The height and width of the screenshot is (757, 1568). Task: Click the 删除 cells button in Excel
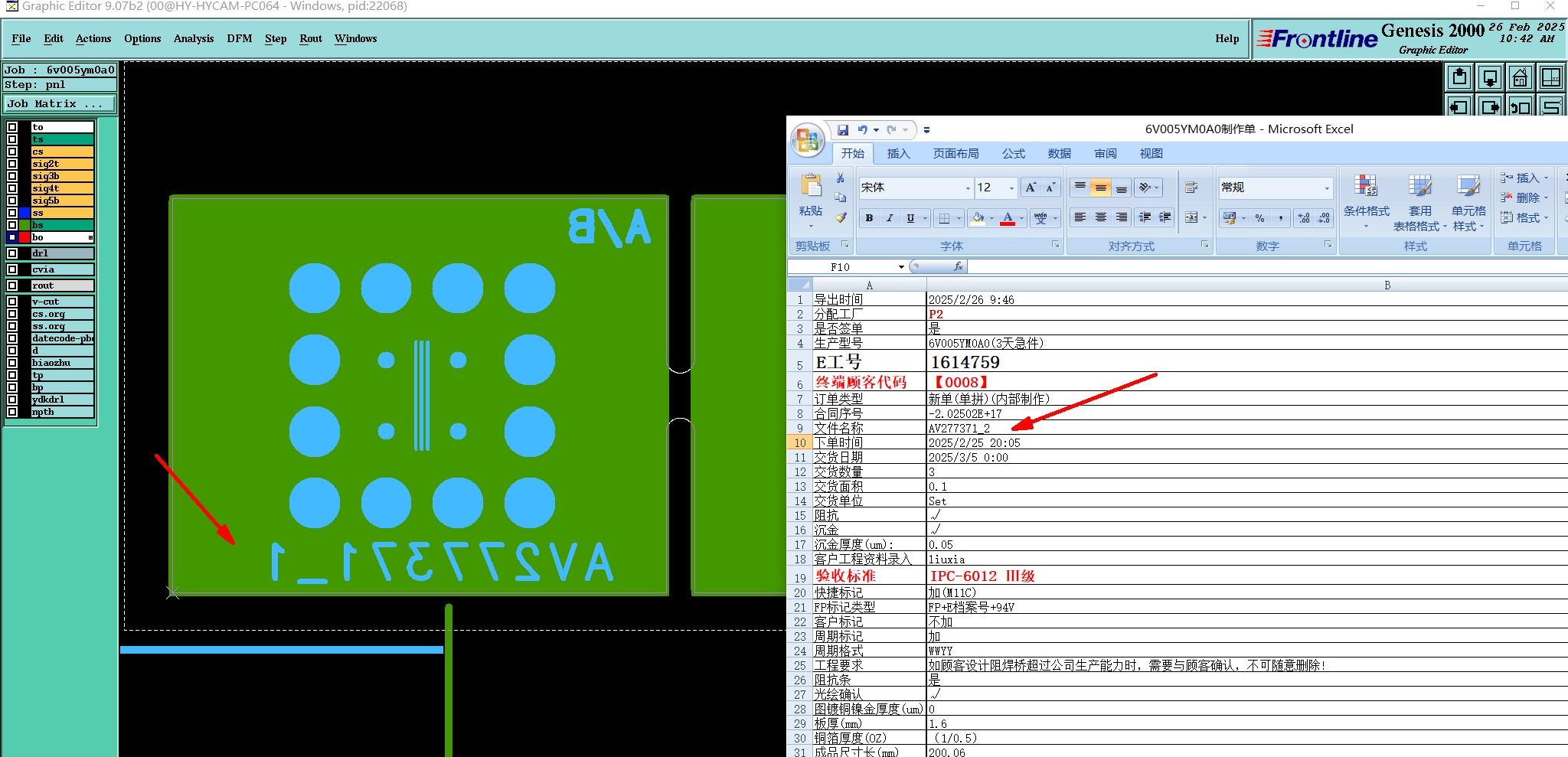(x=1524, y=197)
